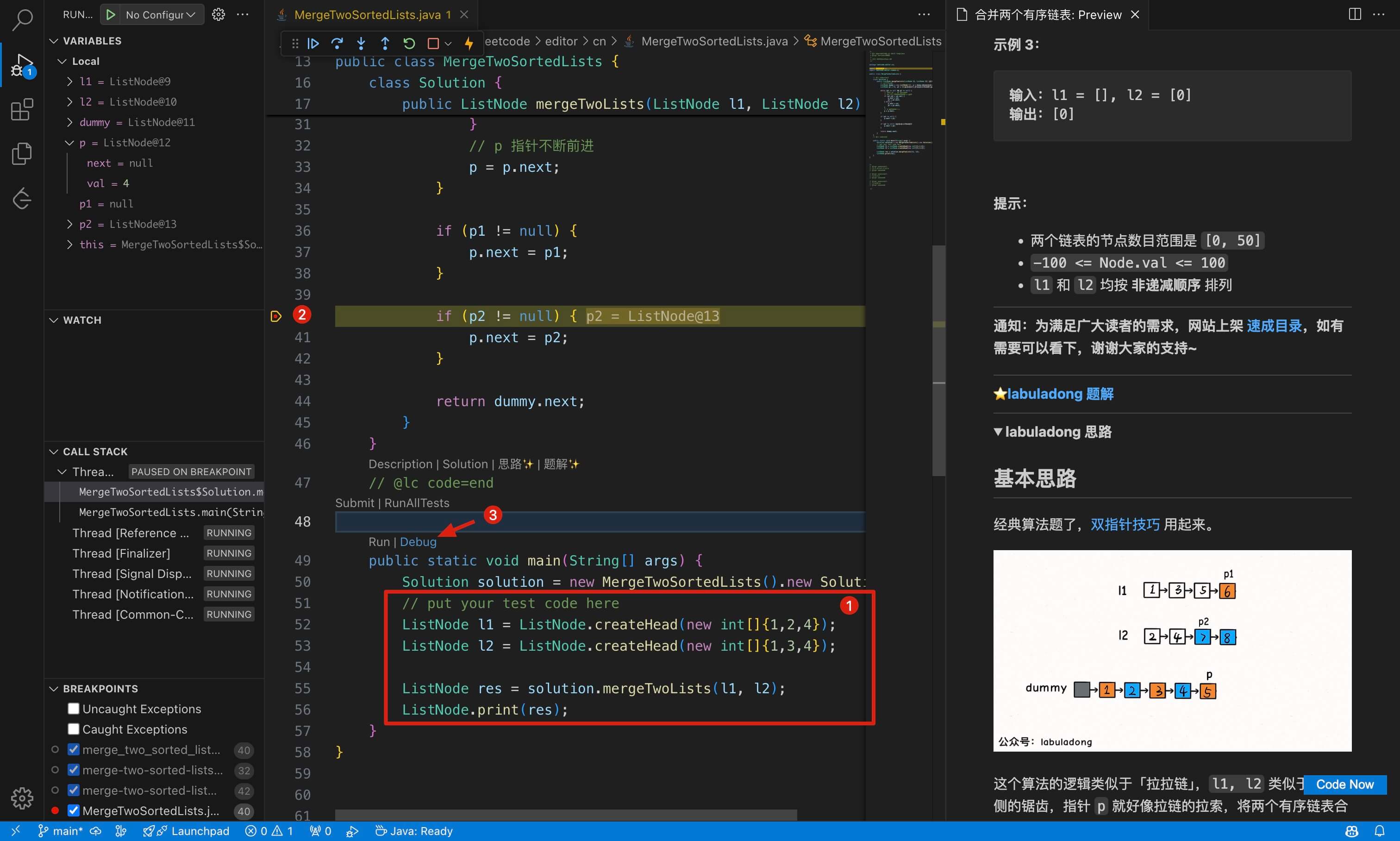Select the 合并两个有序链表 Preview tab

pos(1048,15)
